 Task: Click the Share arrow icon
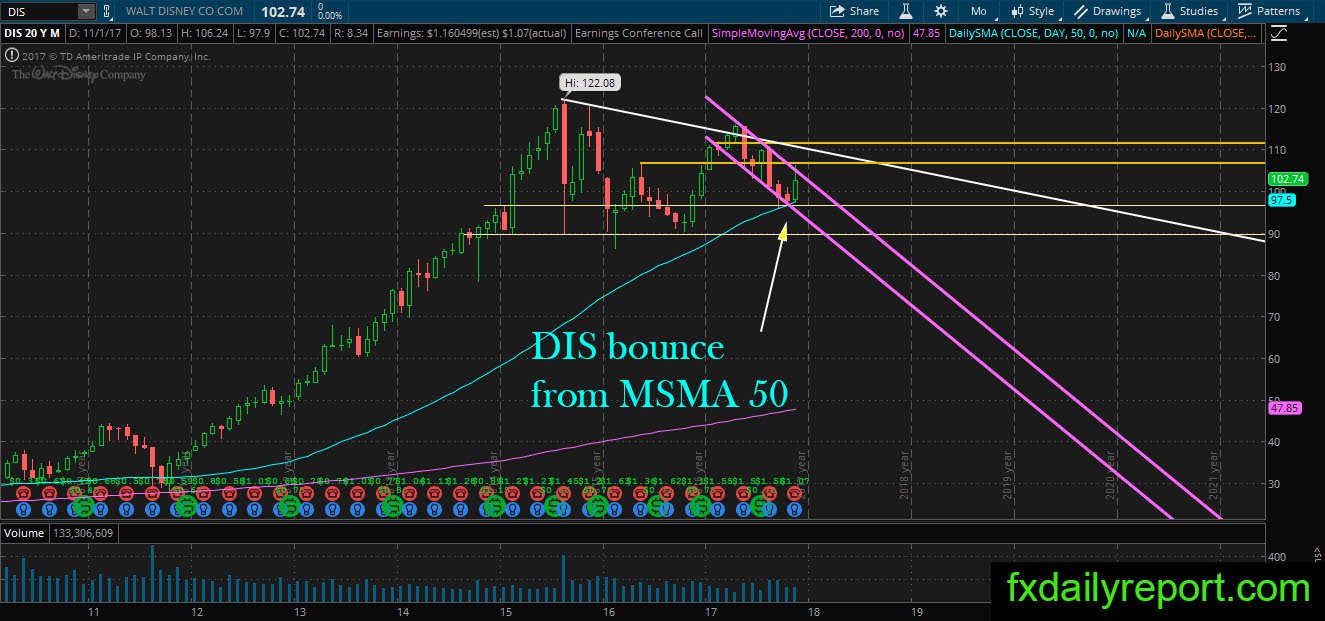(837, 11)
